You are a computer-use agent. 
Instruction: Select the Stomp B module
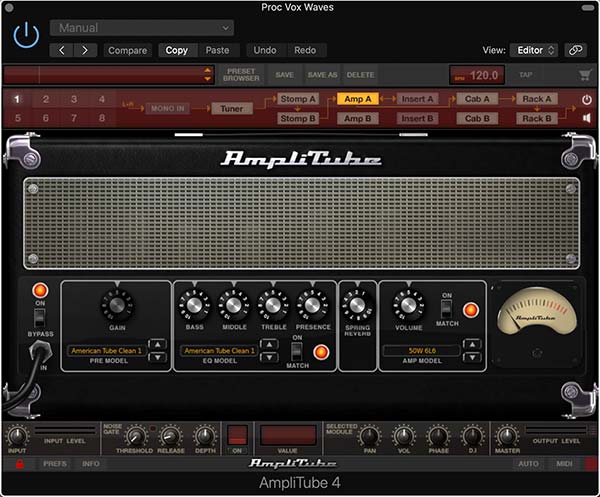pyautogui.click(x=298, y=119)
